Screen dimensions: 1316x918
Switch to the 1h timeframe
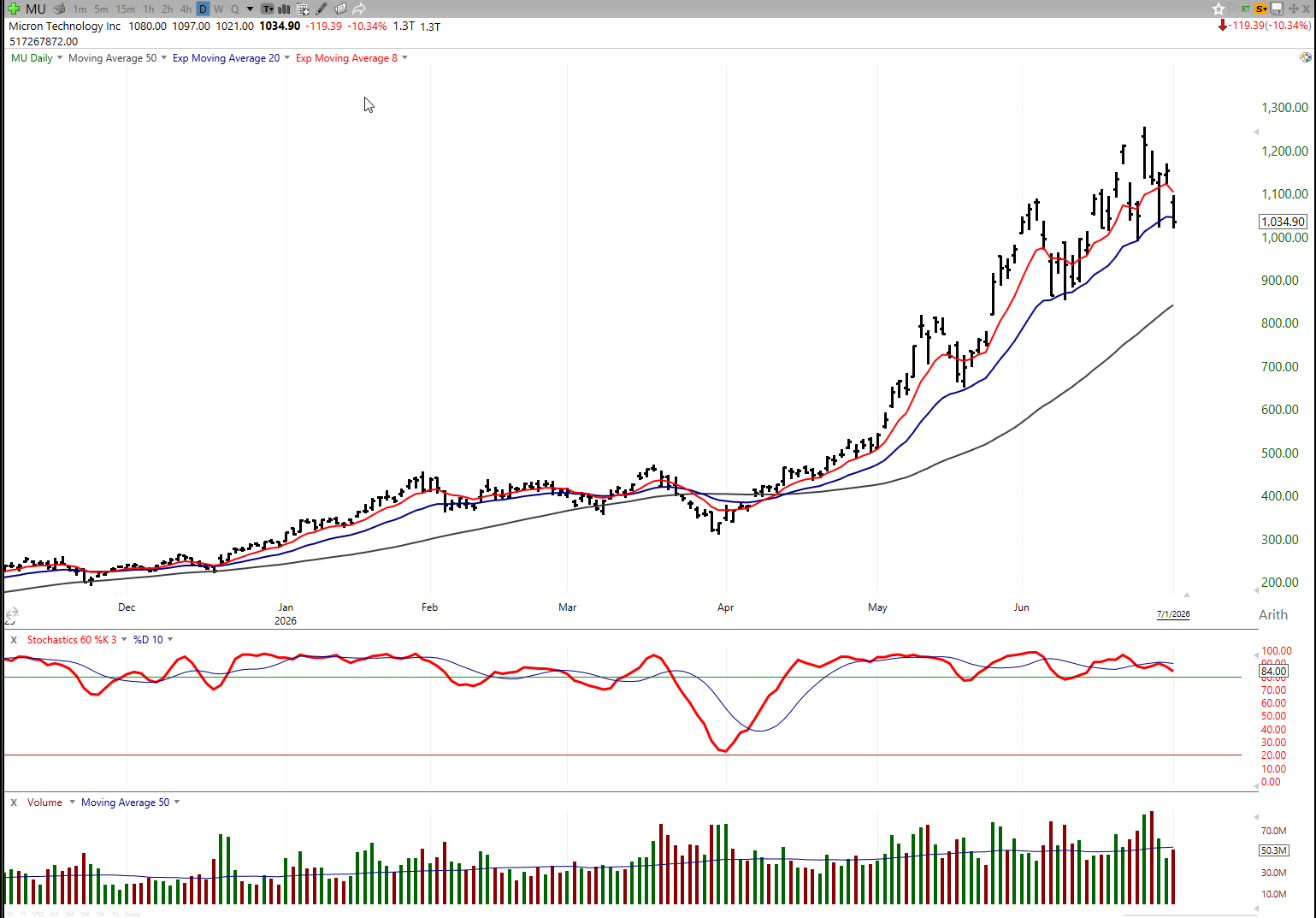[149, 9]
